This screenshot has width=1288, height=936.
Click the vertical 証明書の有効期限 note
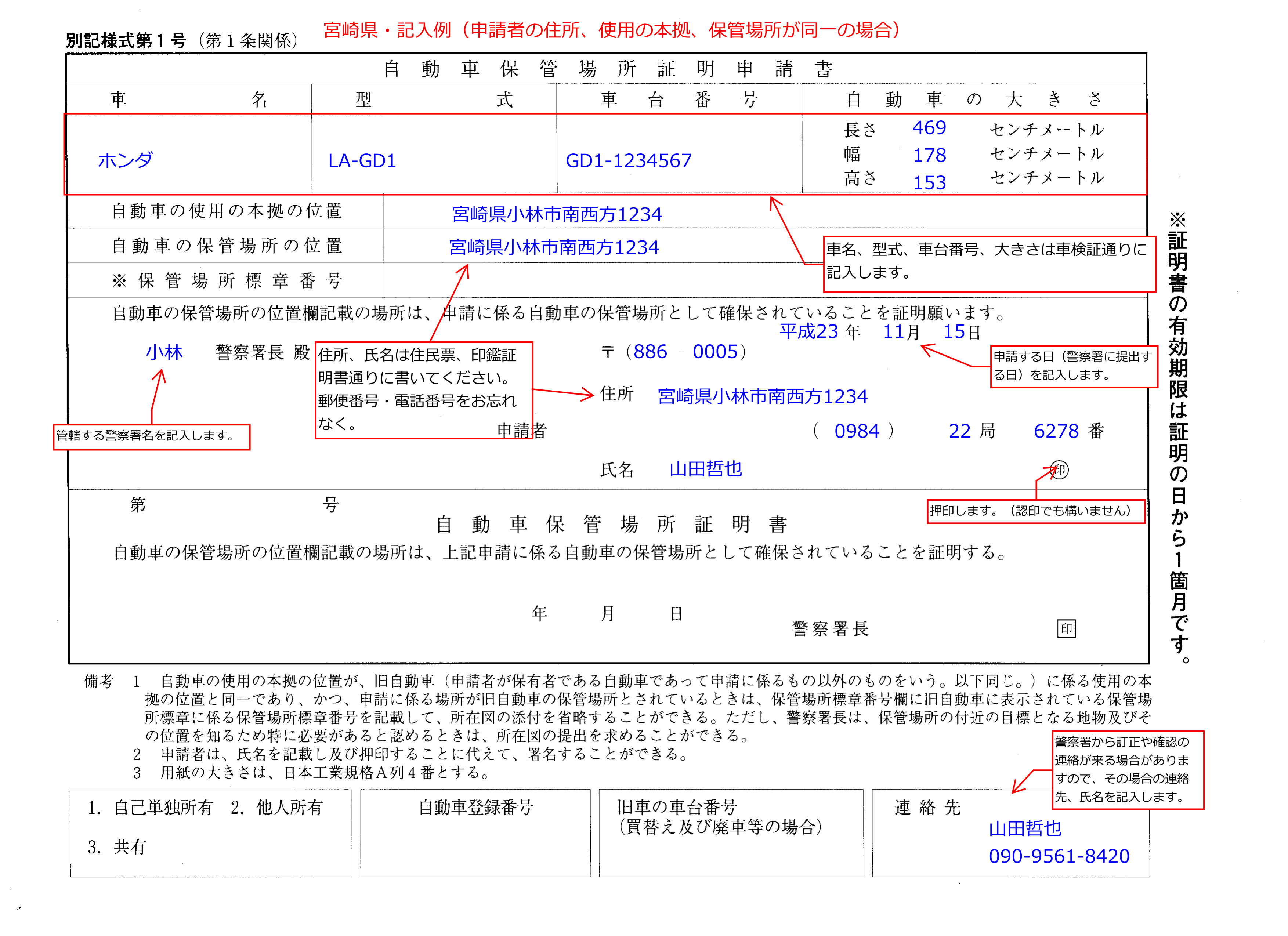click(x=1178, y=438)
